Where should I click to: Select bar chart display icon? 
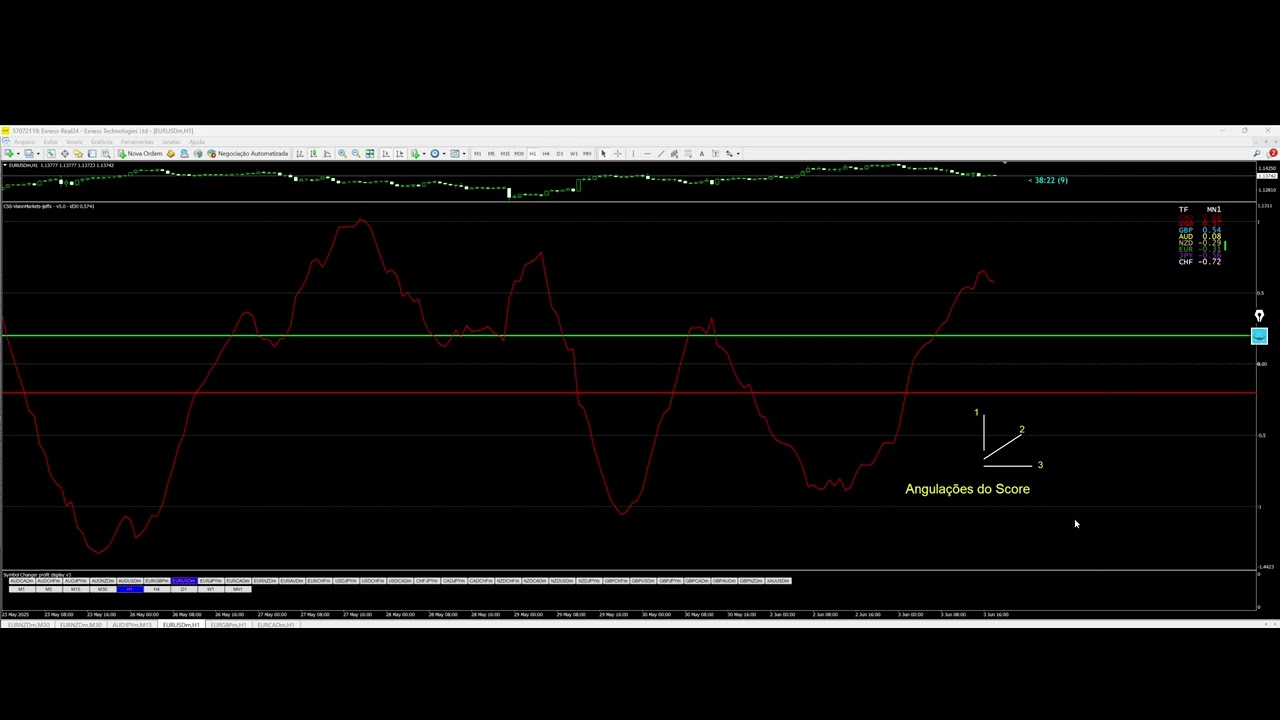coord(299,154)
